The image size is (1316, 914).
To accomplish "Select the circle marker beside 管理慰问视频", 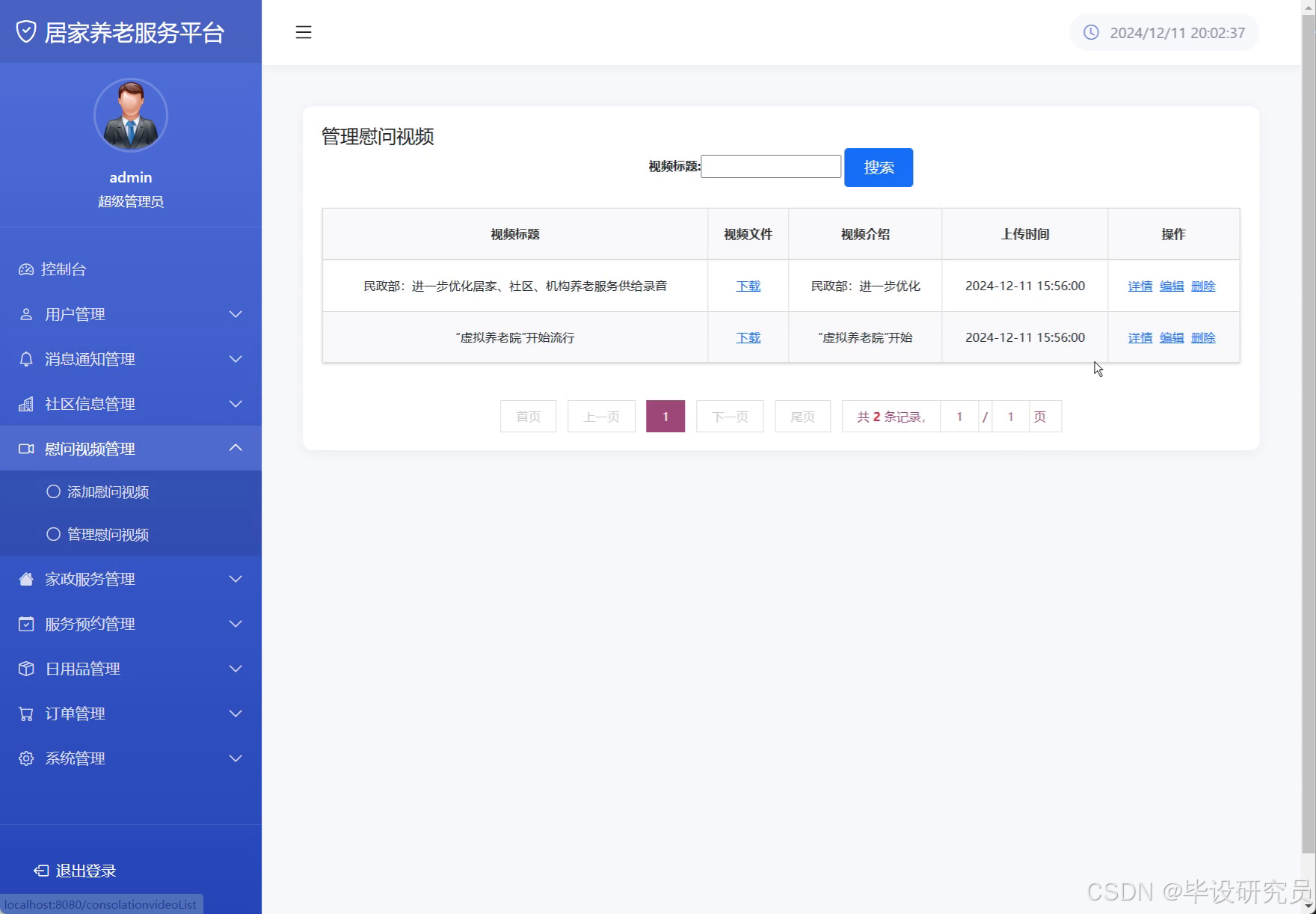I will tap(53, 534).
